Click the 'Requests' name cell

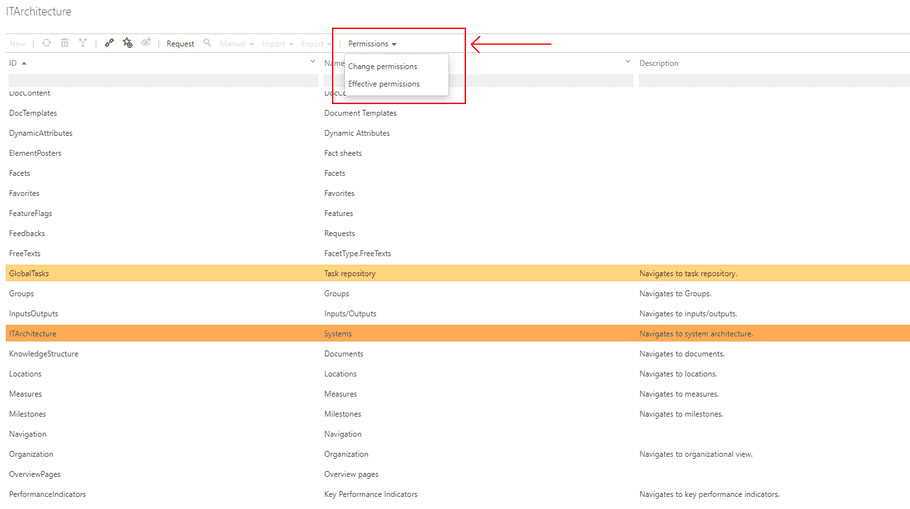point(340,233)
